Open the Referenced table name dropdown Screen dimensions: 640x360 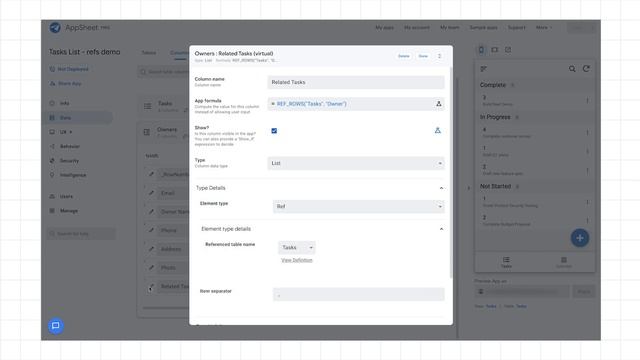point(297,247)
